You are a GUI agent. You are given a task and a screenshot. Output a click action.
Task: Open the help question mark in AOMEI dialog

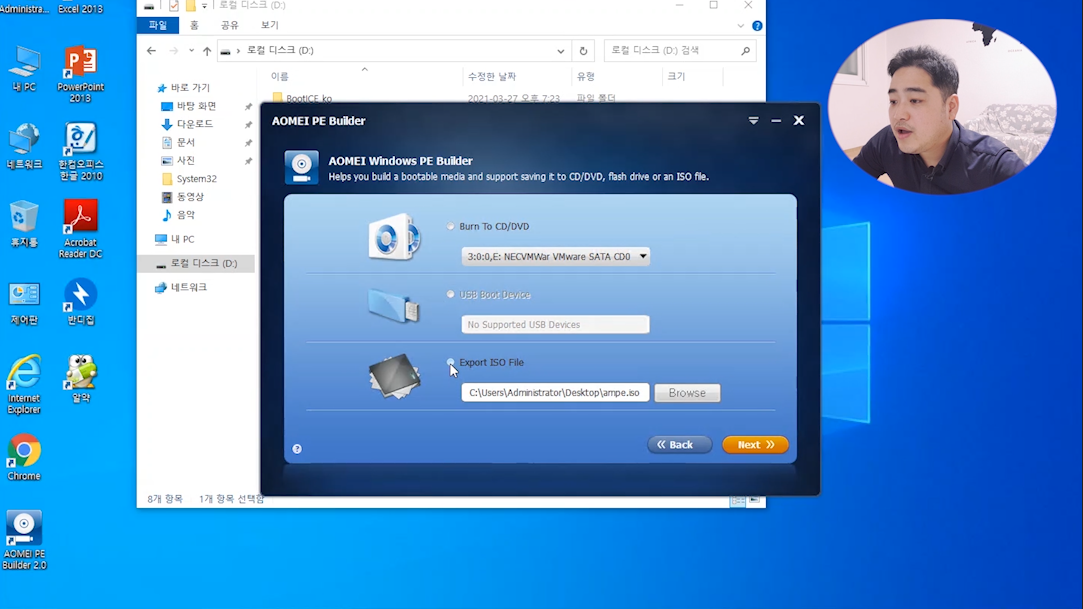tap(297, 449)
